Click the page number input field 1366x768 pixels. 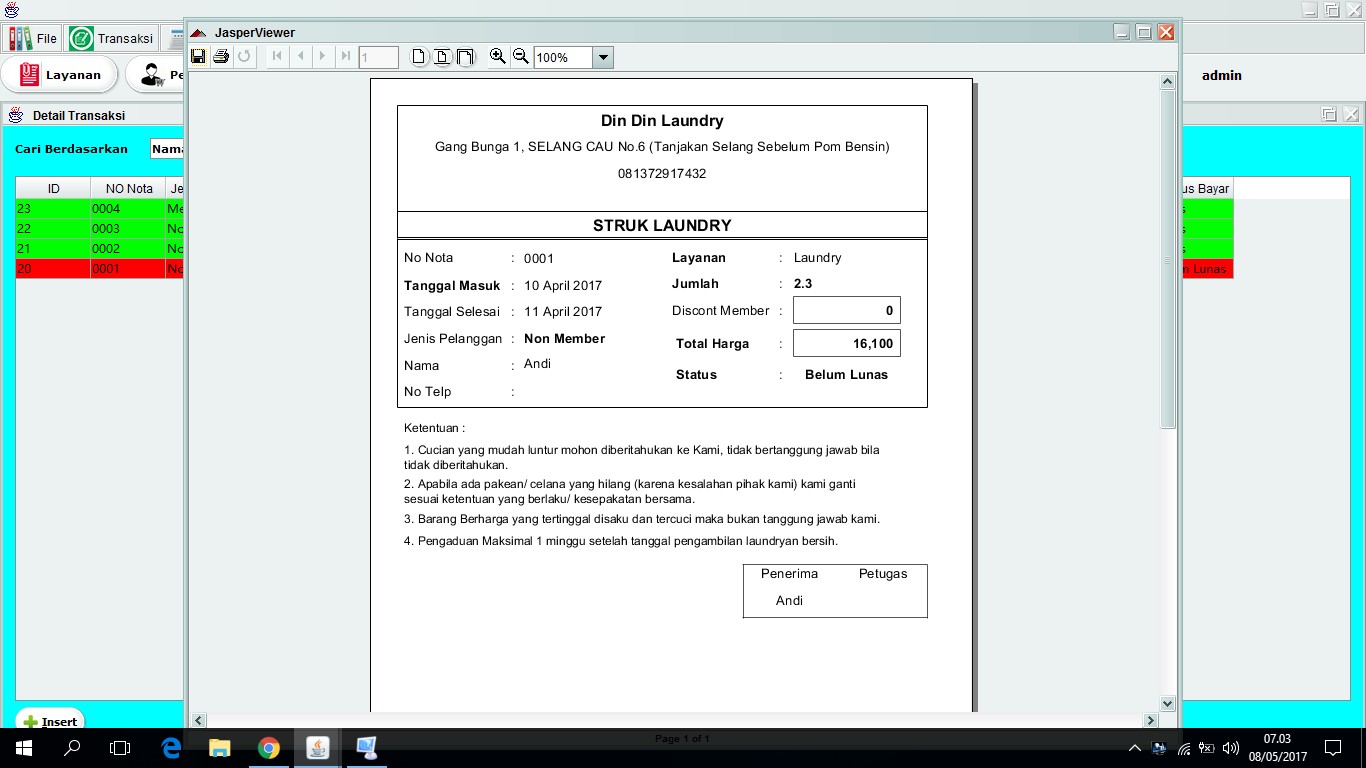[x=378, y=57]
